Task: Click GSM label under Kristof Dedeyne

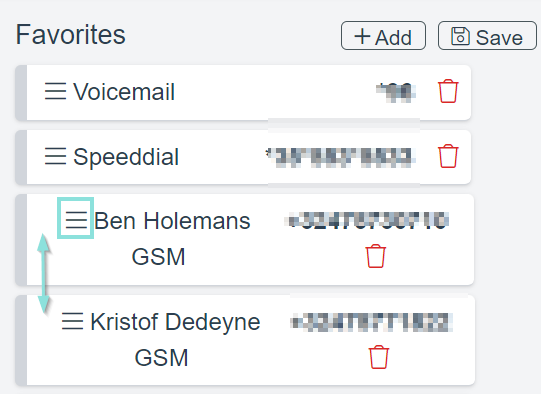Action: (161, 357)
